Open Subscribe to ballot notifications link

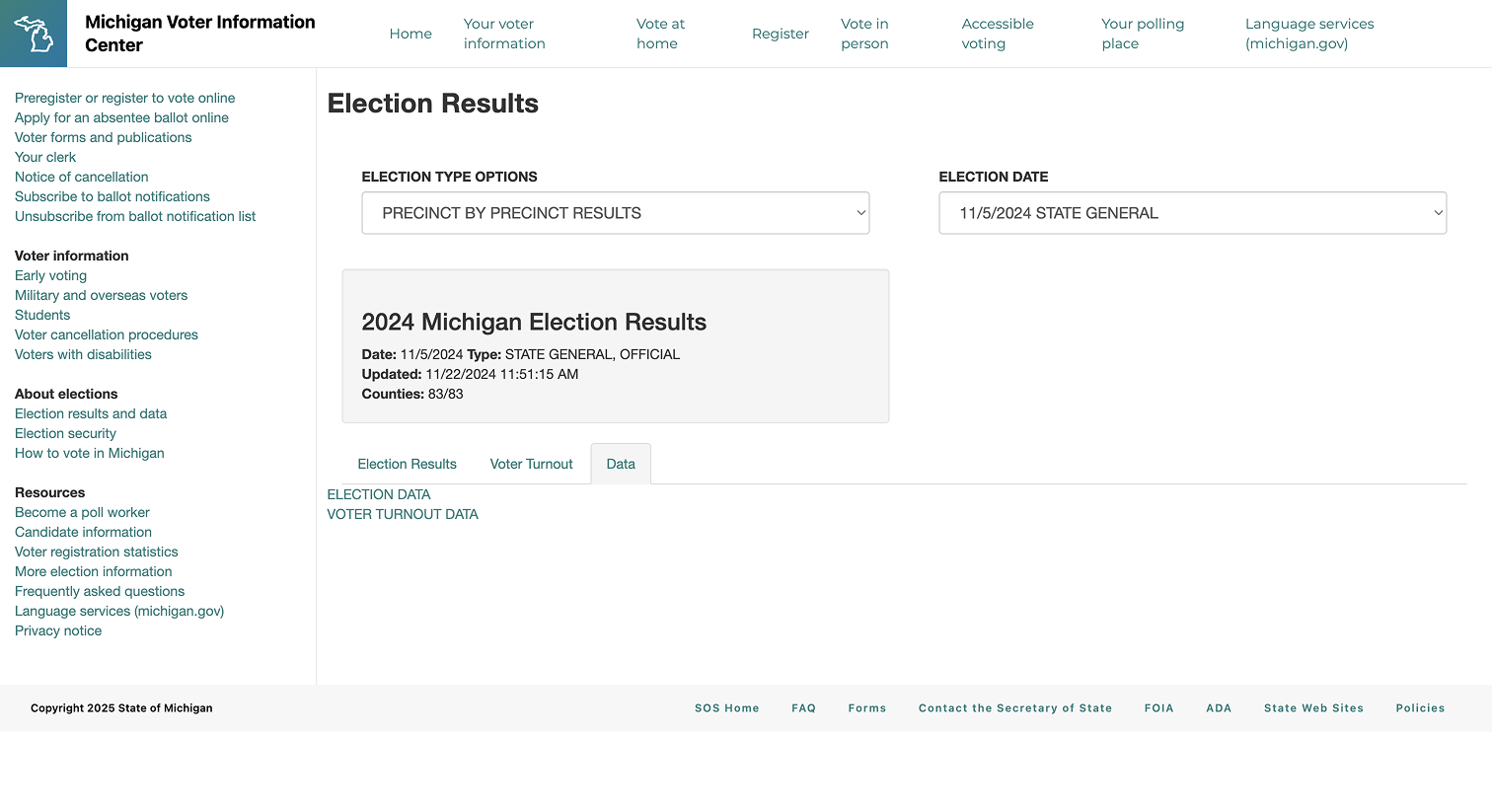(x=112, y=196)
